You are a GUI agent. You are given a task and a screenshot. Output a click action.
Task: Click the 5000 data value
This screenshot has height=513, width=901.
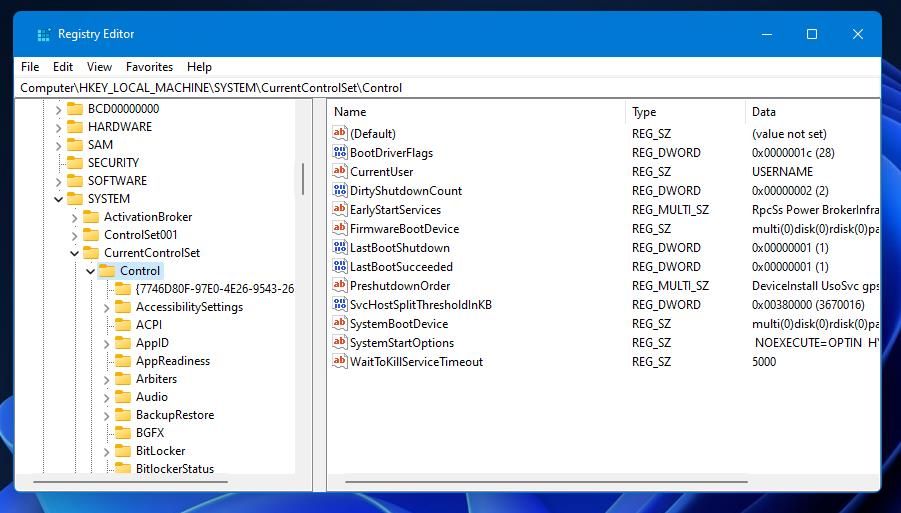[x=764, y=361]
